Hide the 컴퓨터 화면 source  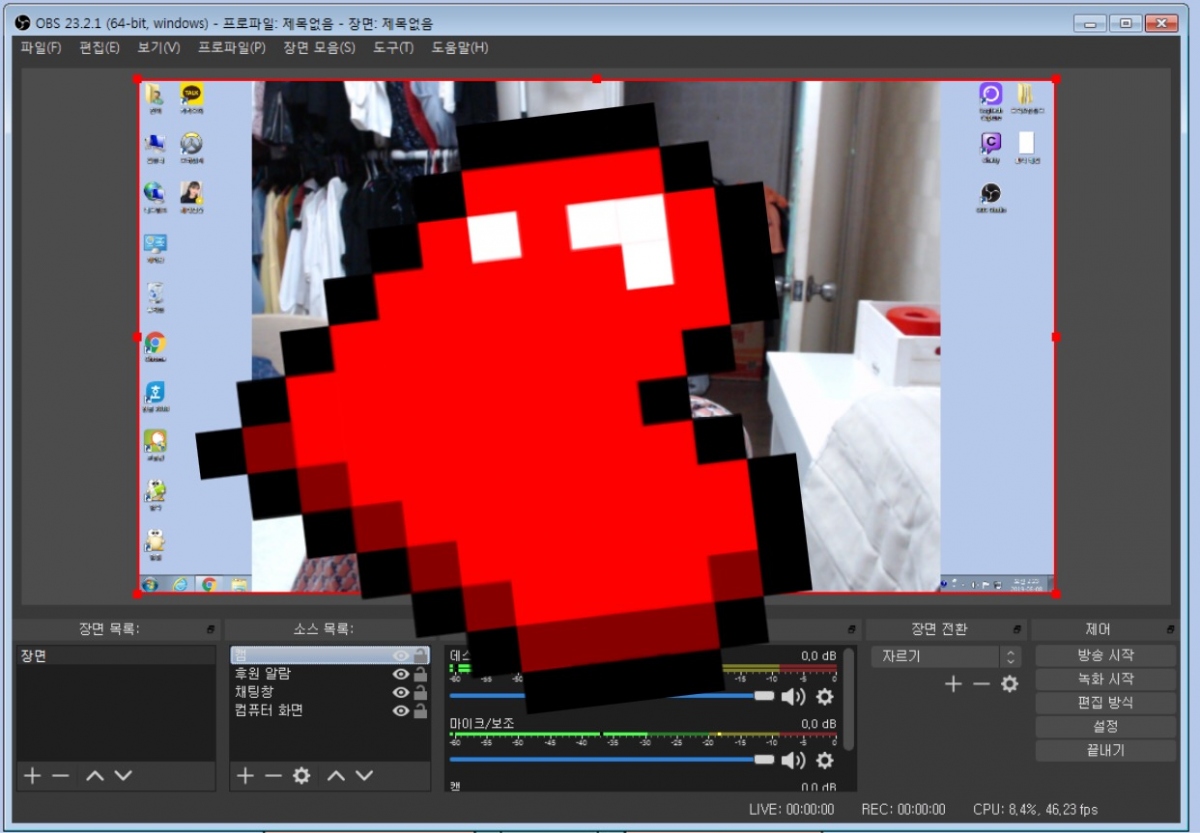[x=401, y=710]
